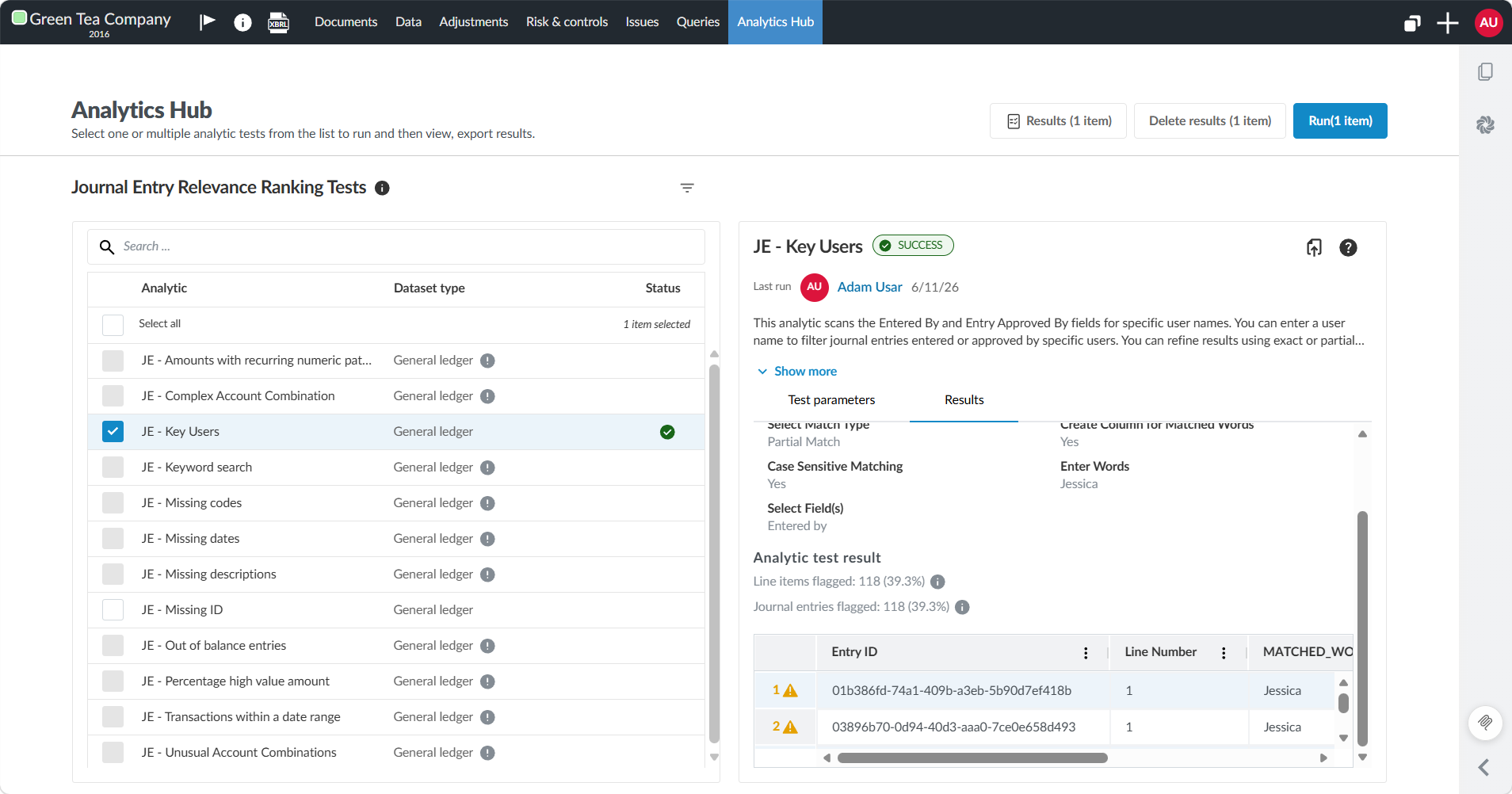Click warning icon on result row 1
This screenshot has width=1512, height=794.
click(790, 691)
